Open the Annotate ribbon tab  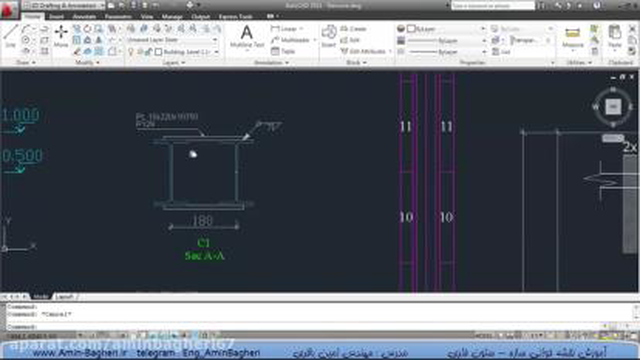[x=84, y=16]
